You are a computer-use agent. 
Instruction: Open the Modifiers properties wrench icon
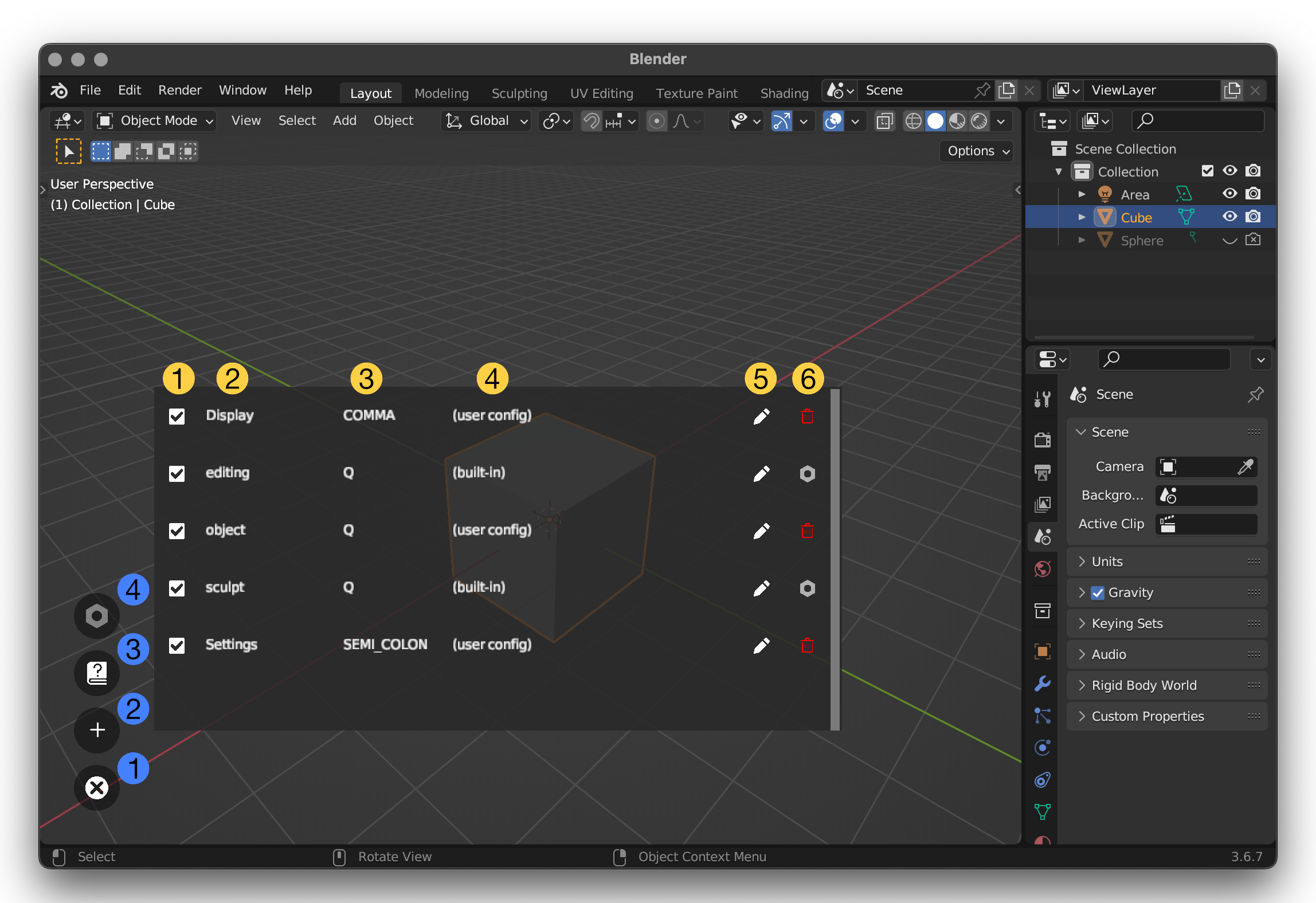click(1043, 683)
